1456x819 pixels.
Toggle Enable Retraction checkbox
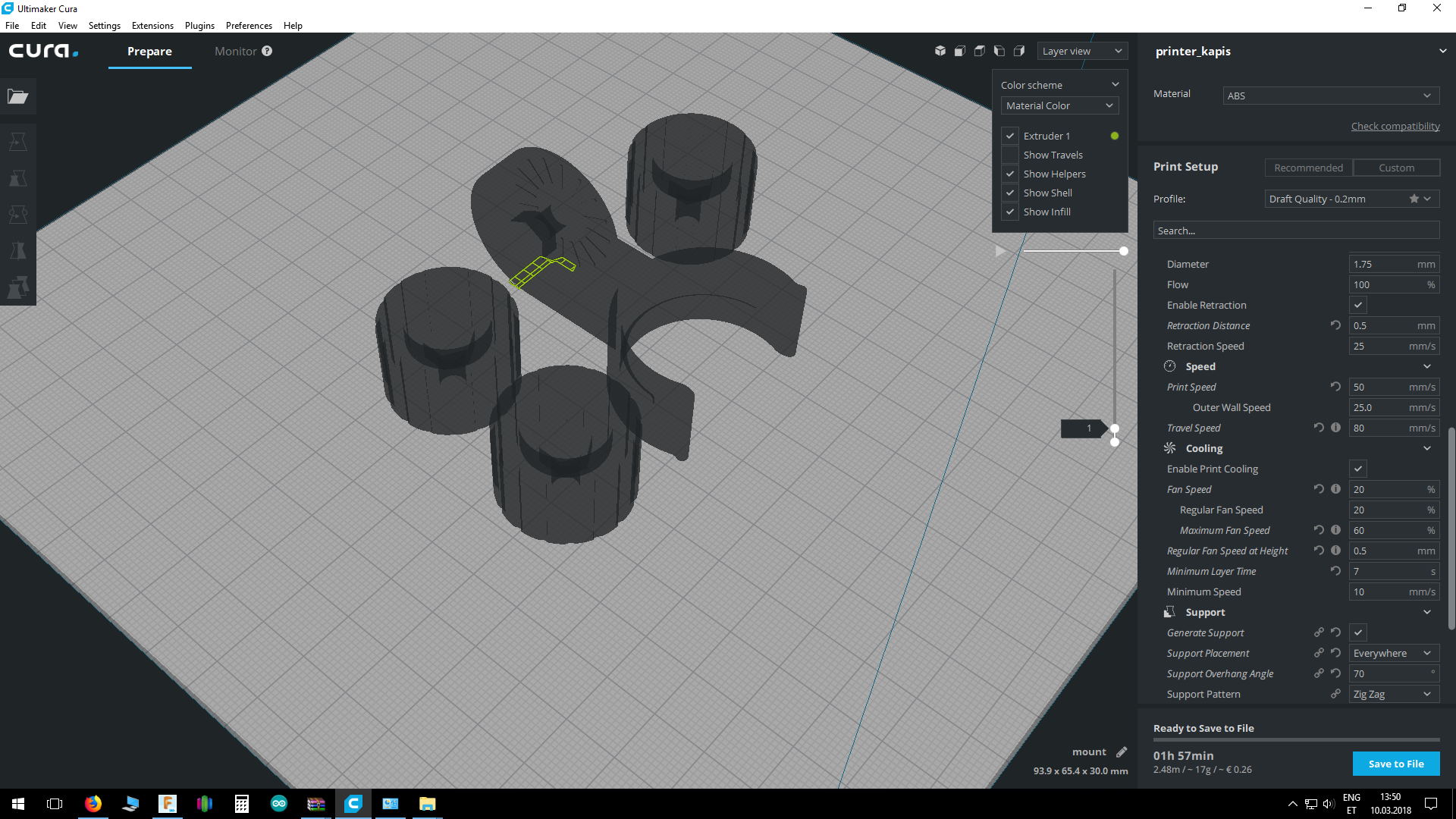pos(1358,305)
